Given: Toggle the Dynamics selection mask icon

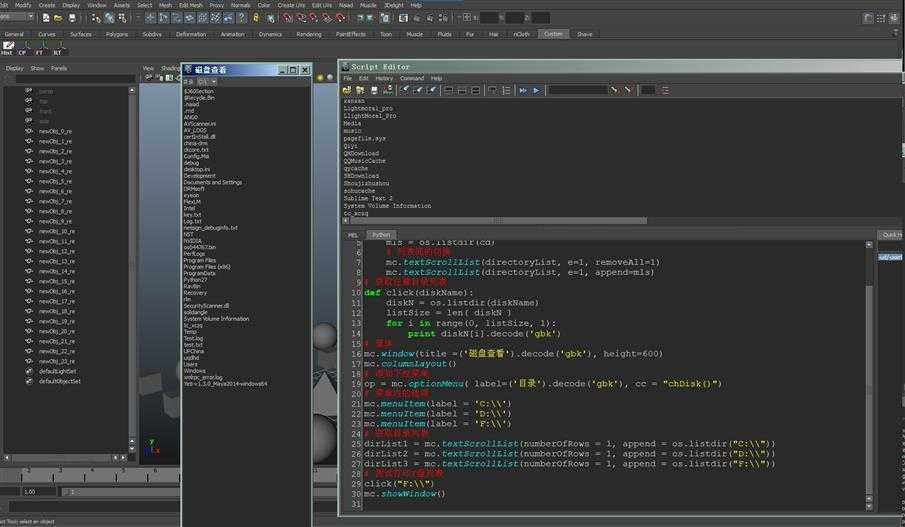Looking at the screenshot, I should [x=216, y=18].
